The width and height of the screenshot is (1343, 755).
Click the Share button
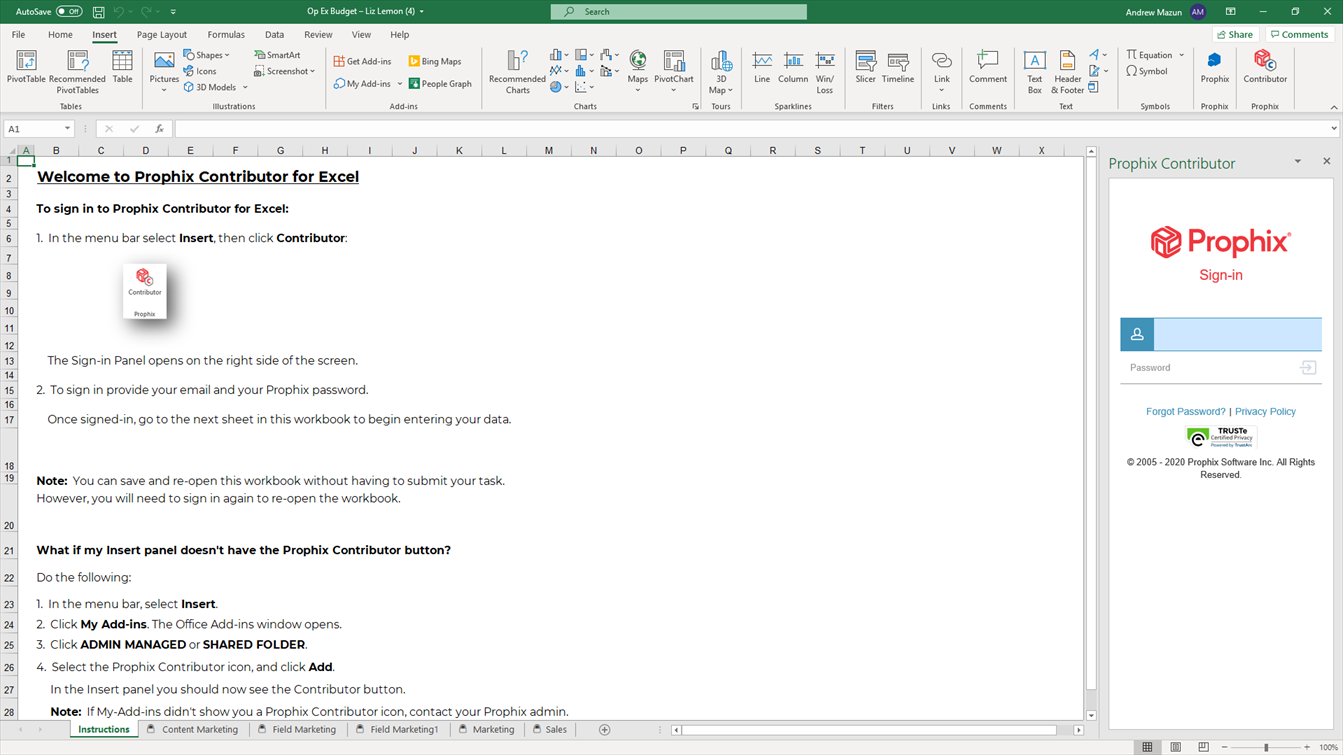click(x=1235, y=34)
